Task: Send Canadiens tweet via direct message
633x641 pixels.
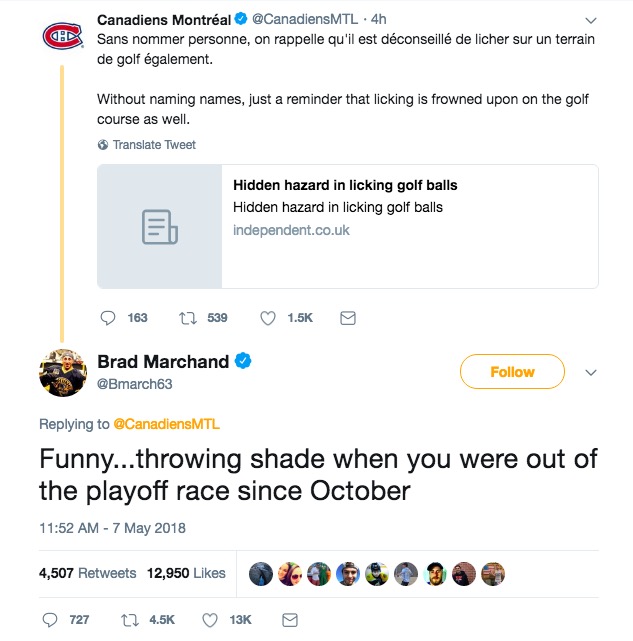Action: pyautogui.click(x=348, y=318)
